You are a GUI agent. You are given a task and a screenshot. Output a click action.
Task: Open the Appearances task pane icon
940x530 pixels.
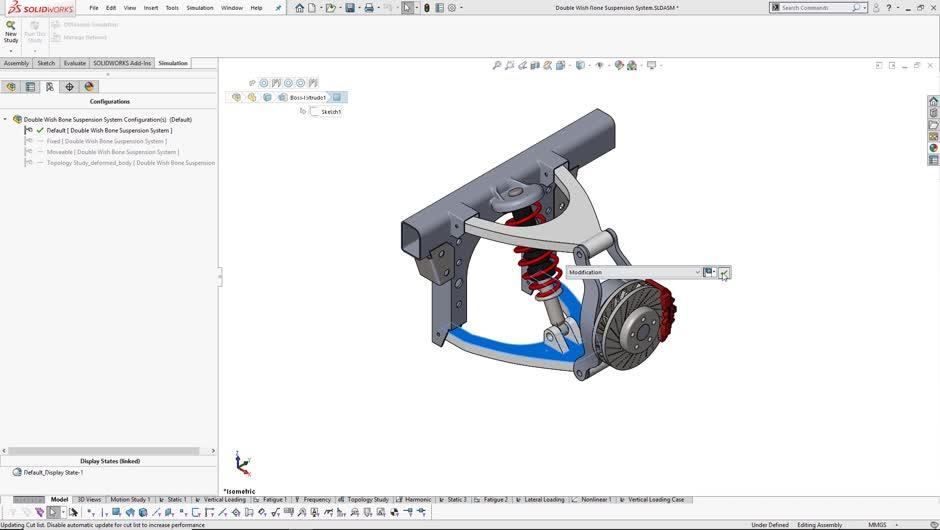coord(933,148)
